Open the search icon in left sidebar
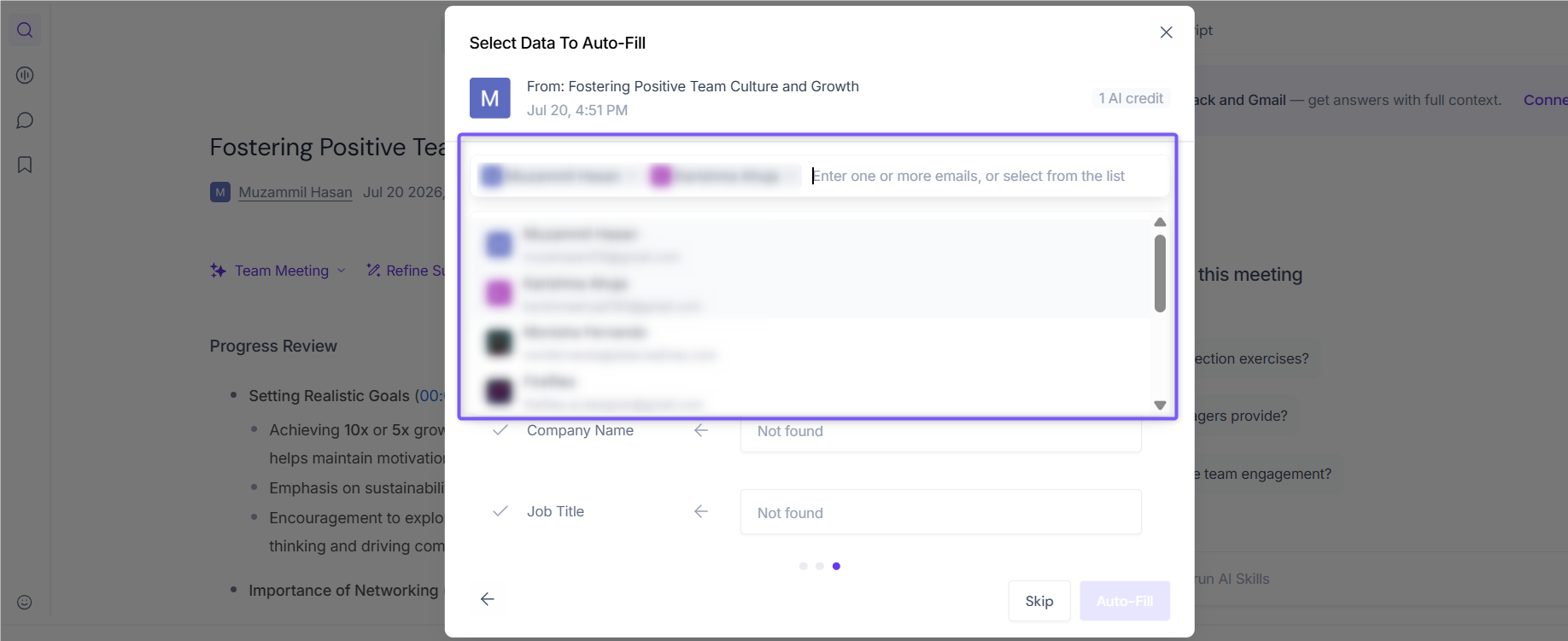Viewport: 1568px width, 641px height. [x=25, y=31]
